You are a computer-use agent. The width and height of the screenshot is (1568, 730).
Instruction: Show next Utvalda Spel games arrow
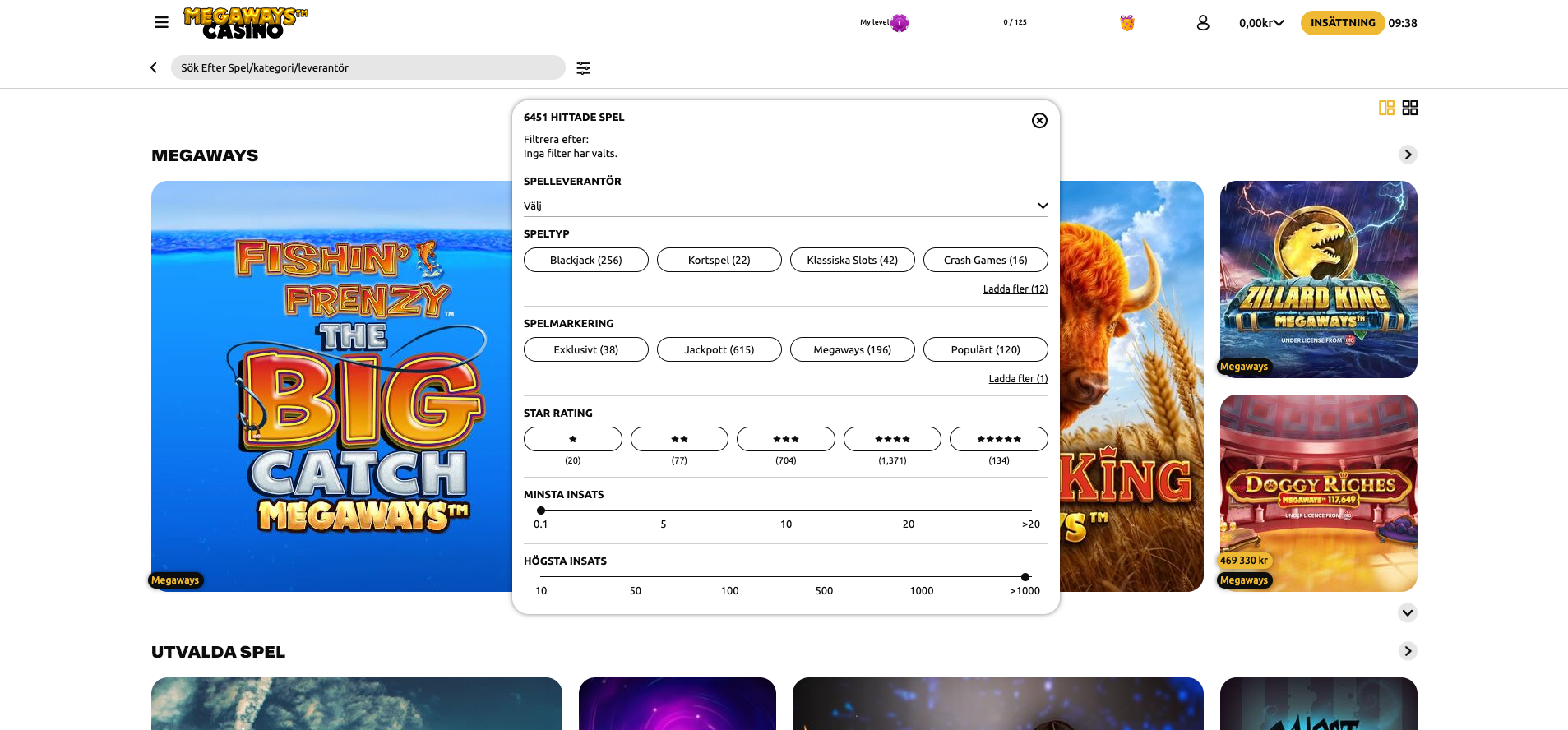click(1408, 651)
